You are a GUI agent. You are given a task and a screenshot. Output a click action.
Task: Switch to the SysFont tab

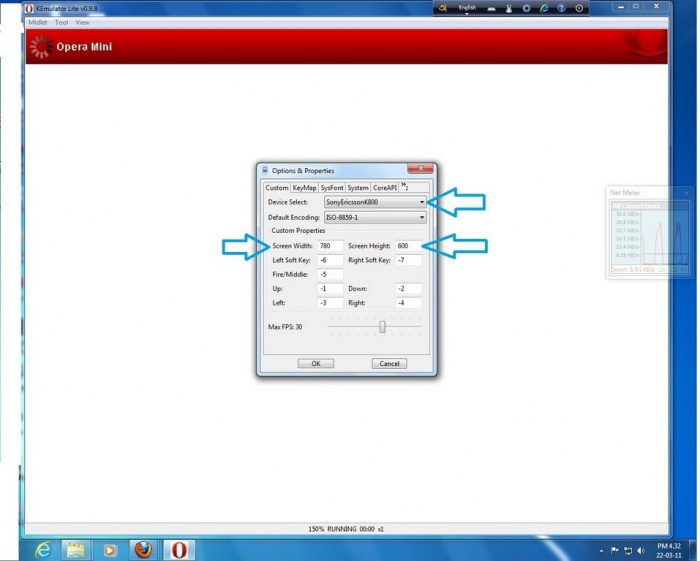pos(332,188)
